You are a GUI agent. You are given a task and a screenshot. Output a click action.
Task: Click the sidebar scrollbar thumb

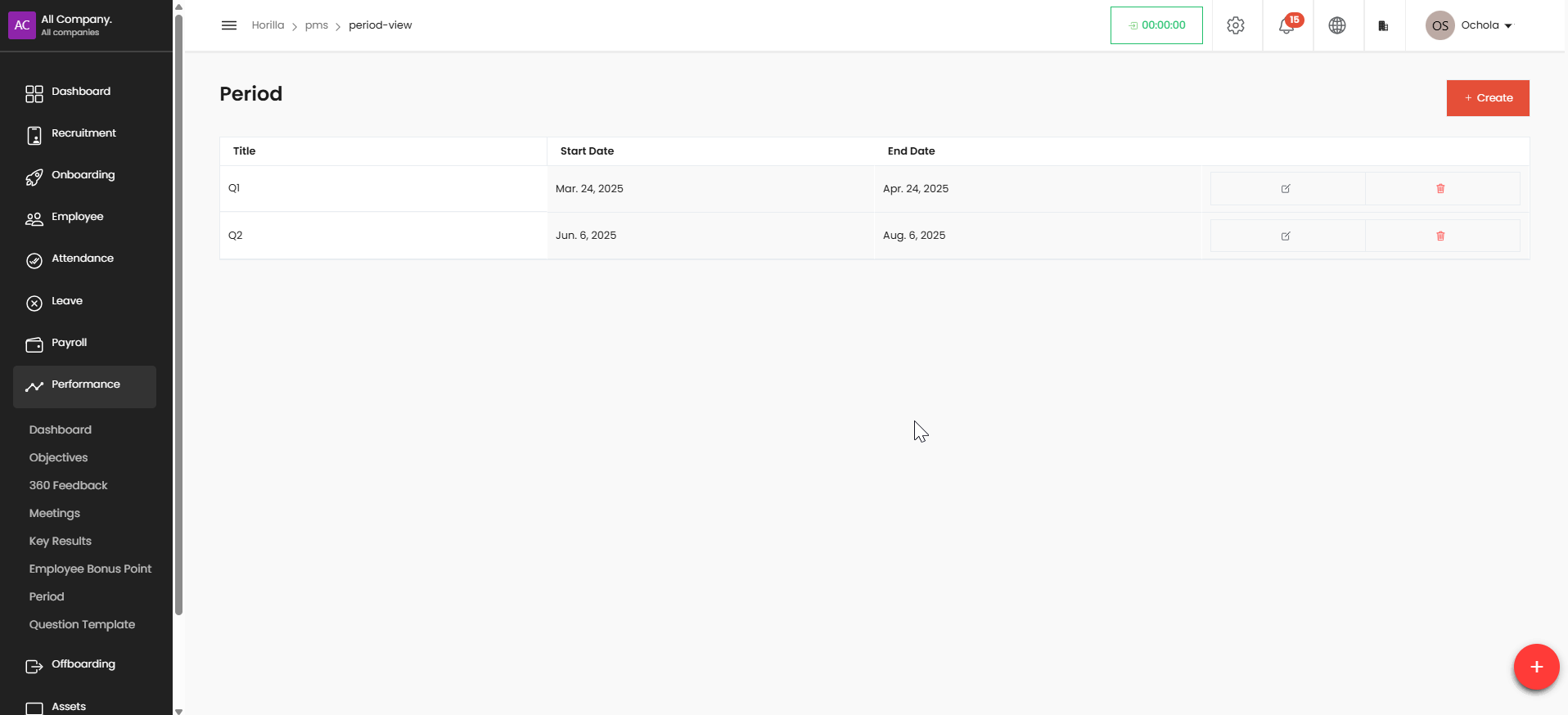click(x=178, y=315)
